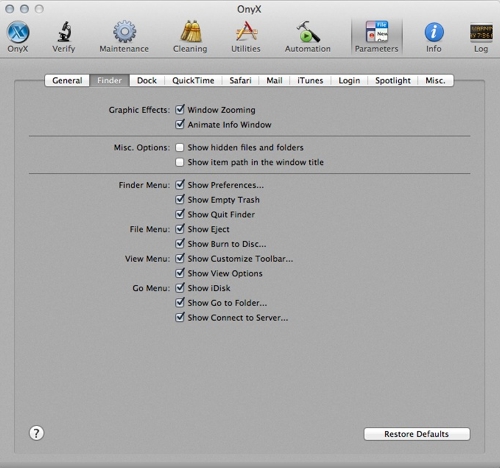The height and width of the screenshot is (468, 500).
Task: Switch to the iTunes tab
Action: click(310, 80)
